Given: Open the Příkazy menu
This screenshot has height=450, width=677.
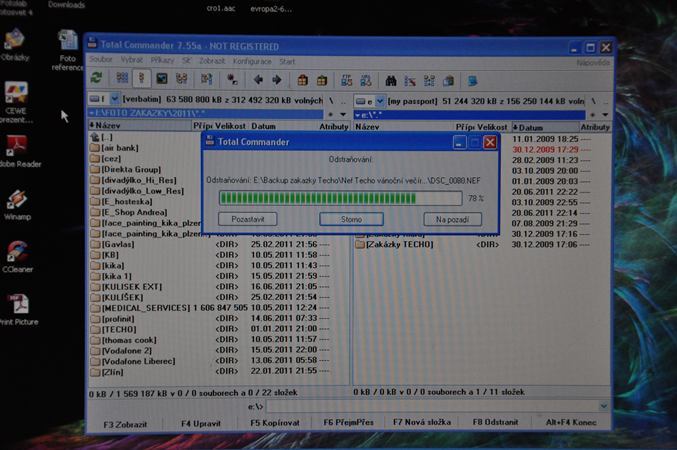Looking at the screenshot, I should point(162,60).
